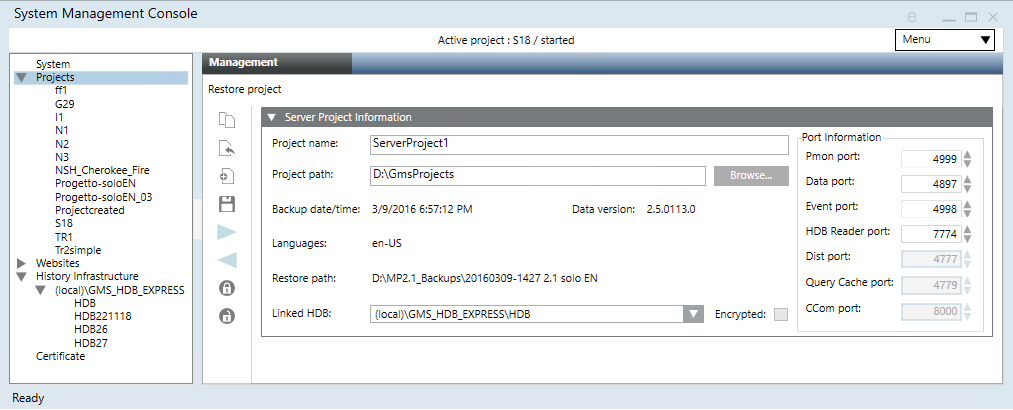
Task: Click the restore project icon
Action: 227,149
